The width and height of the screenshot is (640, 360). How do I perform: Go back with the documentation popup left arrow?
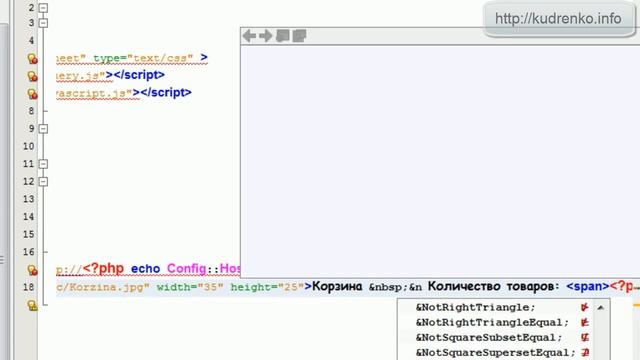point(249,36)
